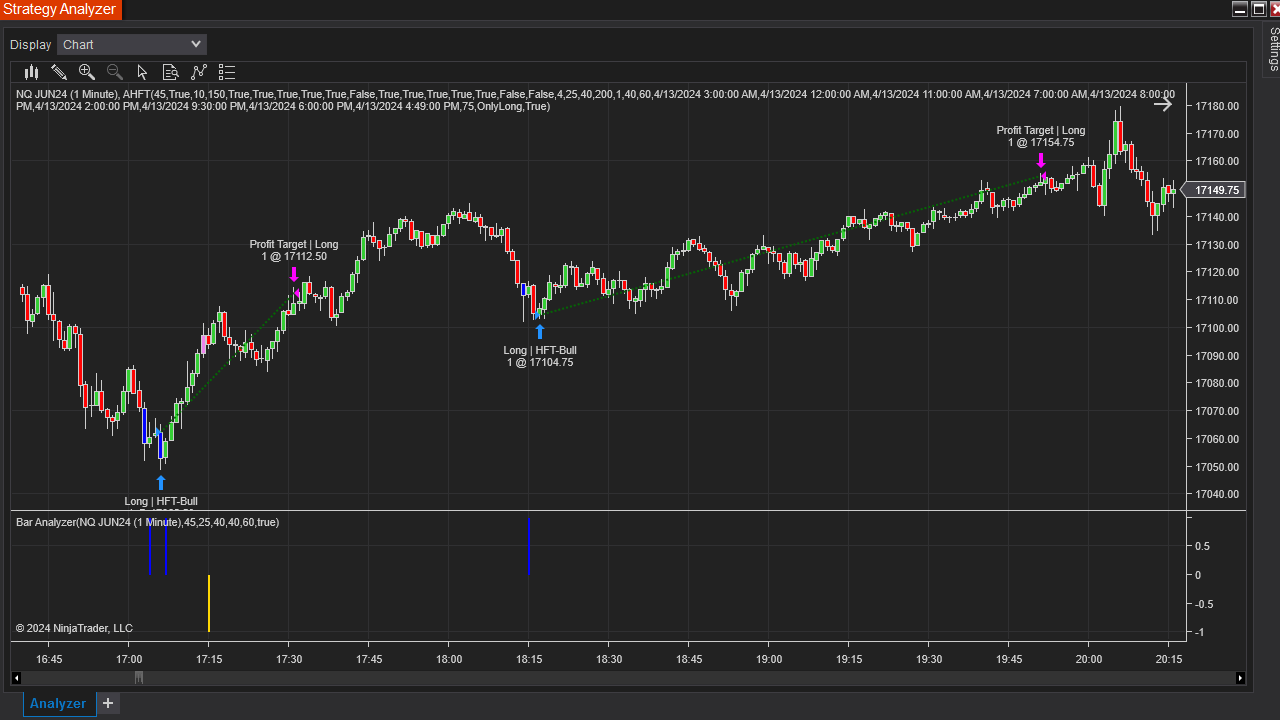This screenshot has height=720, width=1280.
Task: Click the horizontal scrollbar left arrow
Action: 16,678
